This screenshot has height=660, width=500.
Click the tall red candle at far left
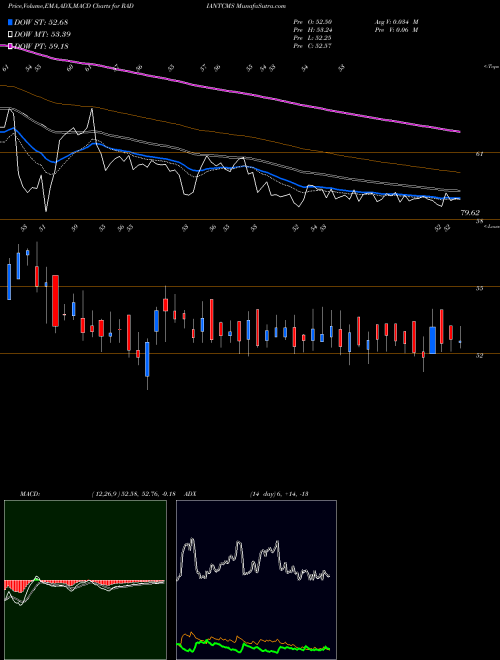(x=55, y=301)
